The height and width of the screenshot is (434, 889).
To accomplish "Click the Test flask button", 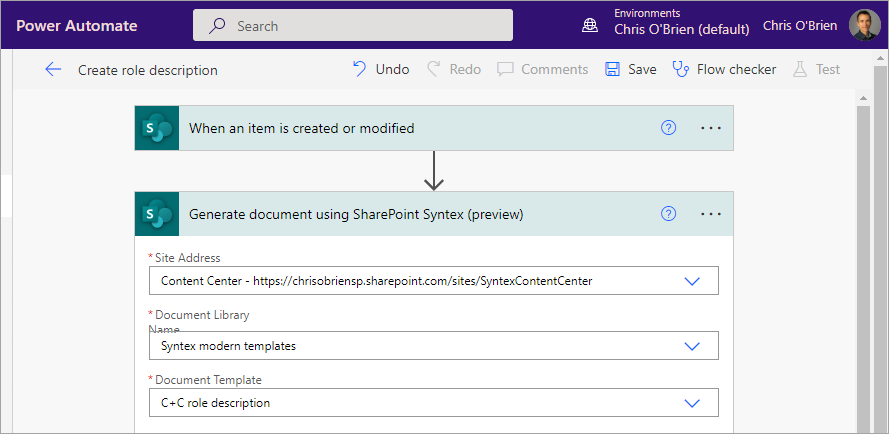I will (816, 69).
